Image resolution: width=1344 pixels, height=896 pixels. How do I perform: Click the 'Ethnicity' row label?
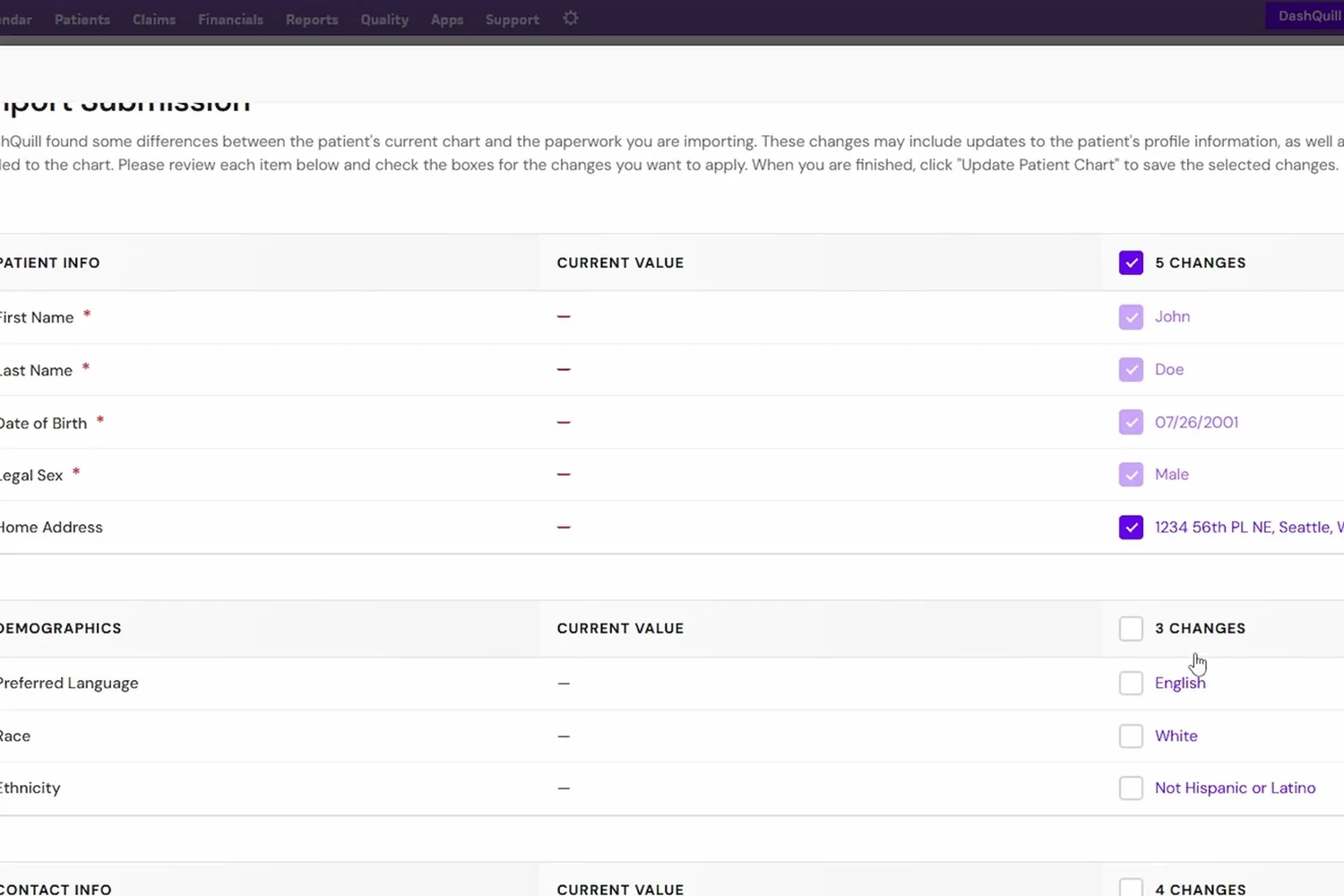tap(30, 788)
